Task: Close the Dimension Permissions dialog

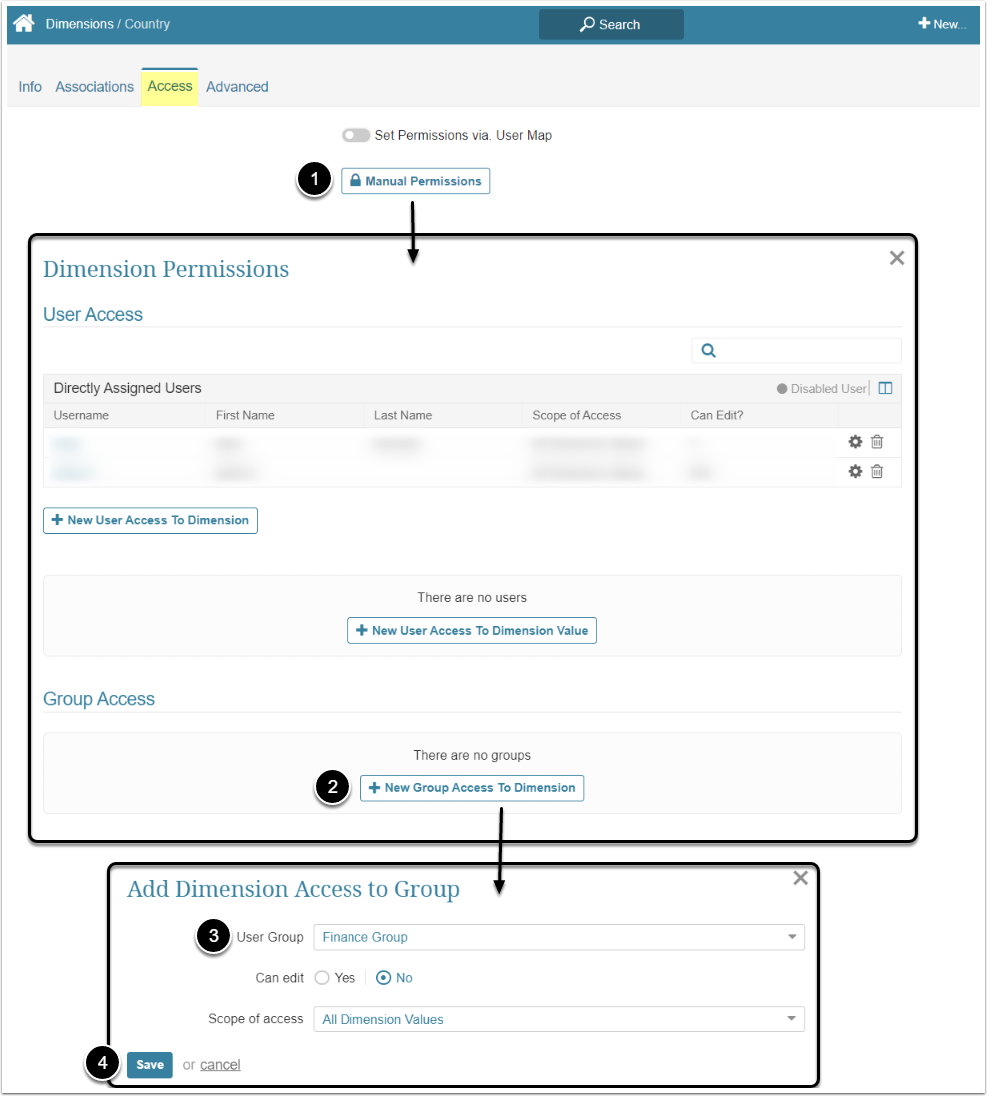Action: 897,258
